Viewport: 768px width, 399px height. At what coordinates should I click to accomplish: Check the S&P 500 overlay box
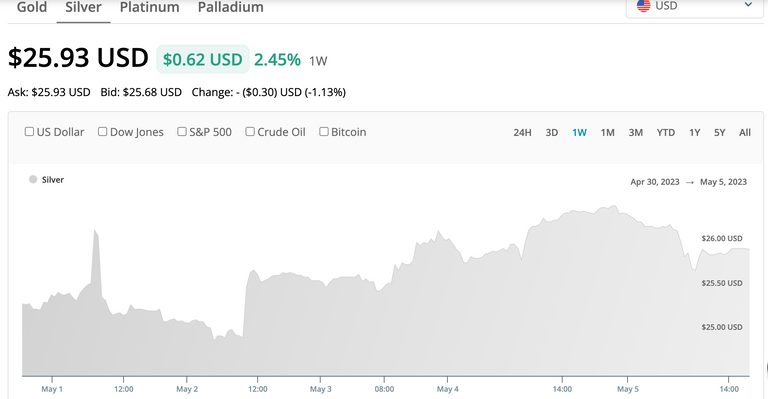tap(182, 132)
